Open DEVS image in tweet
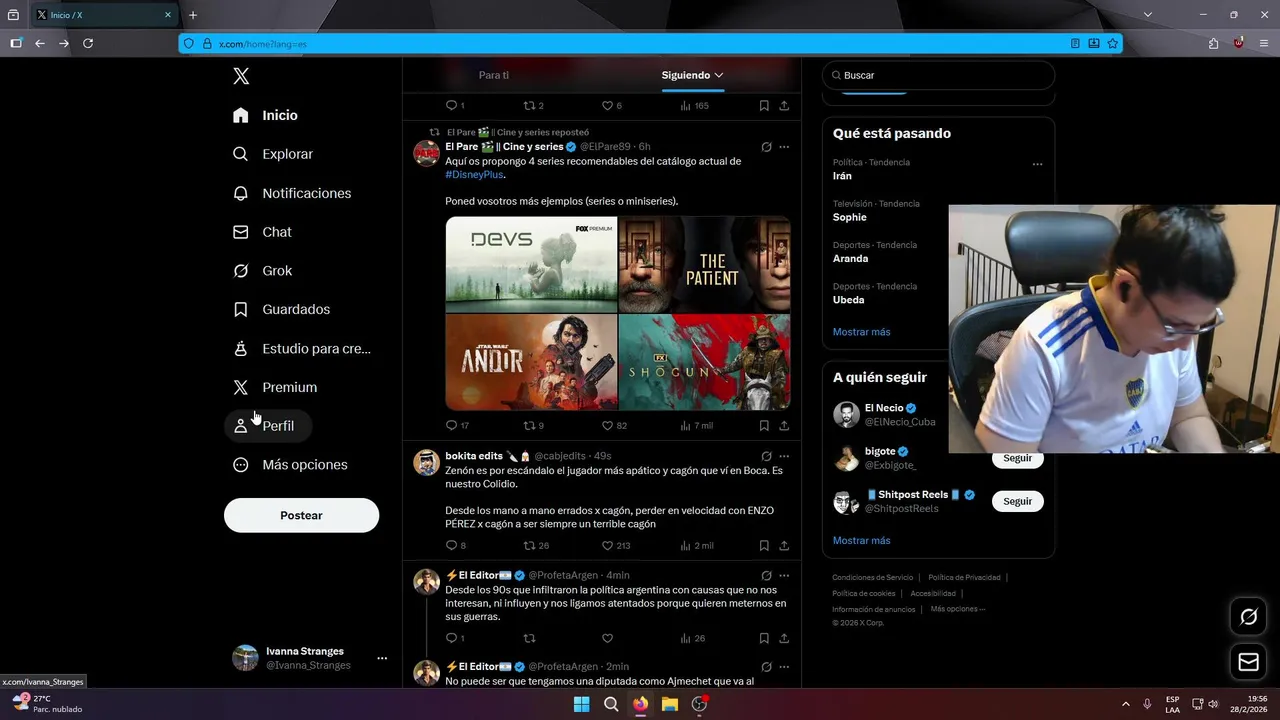The image size is (1280, 720). coord(531,265)
